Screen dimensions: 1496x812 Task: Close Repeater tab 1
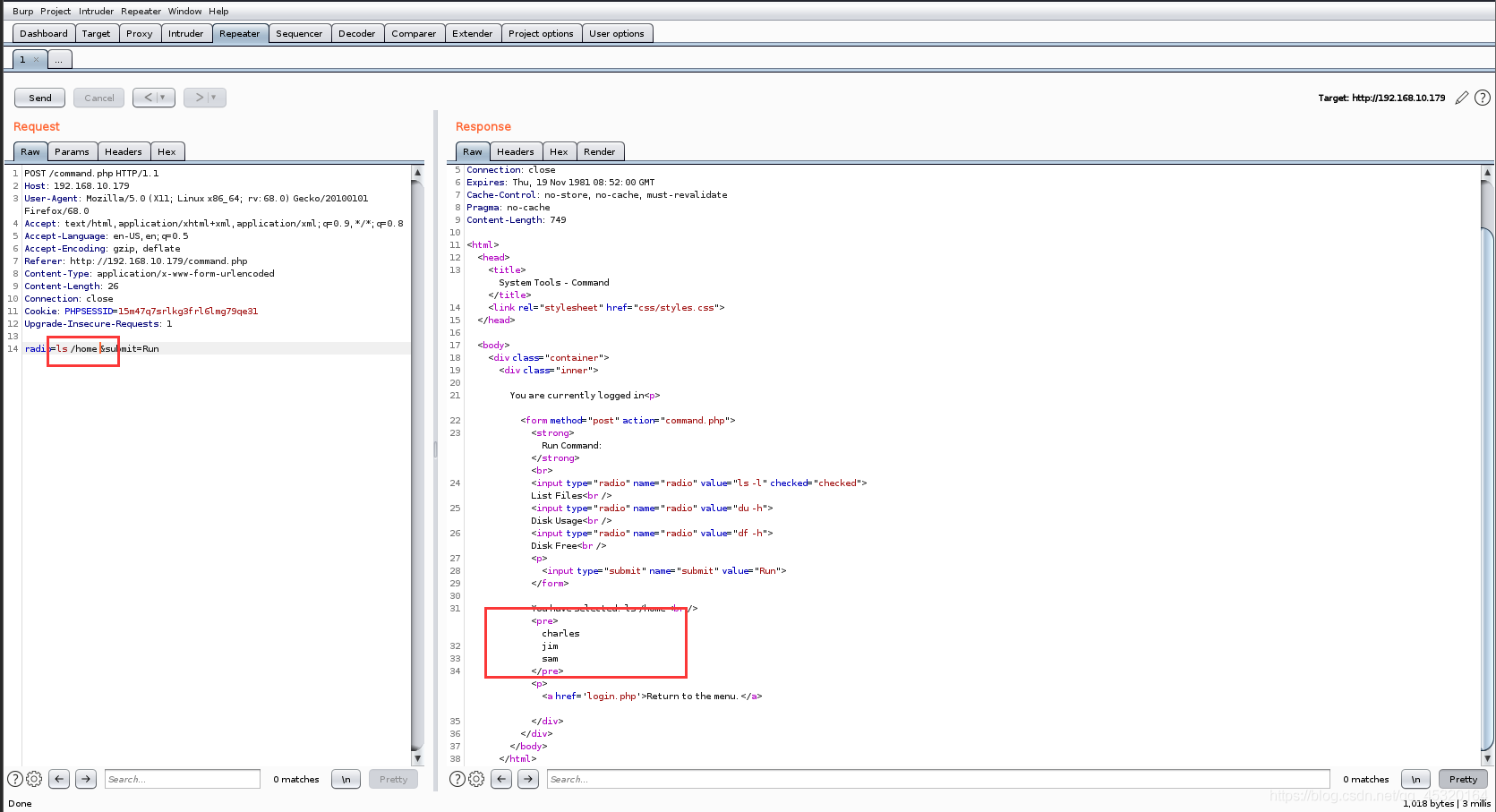[x=36, y=60]
